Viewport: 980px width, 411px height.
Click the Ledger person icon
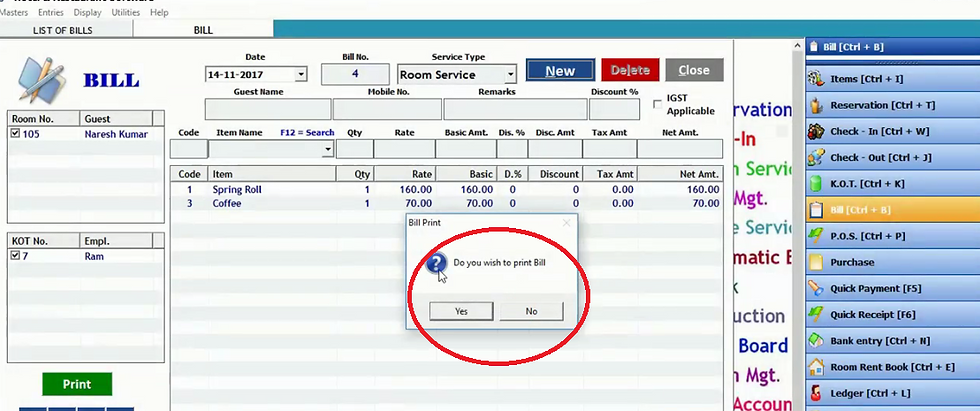tap(816, 394)
